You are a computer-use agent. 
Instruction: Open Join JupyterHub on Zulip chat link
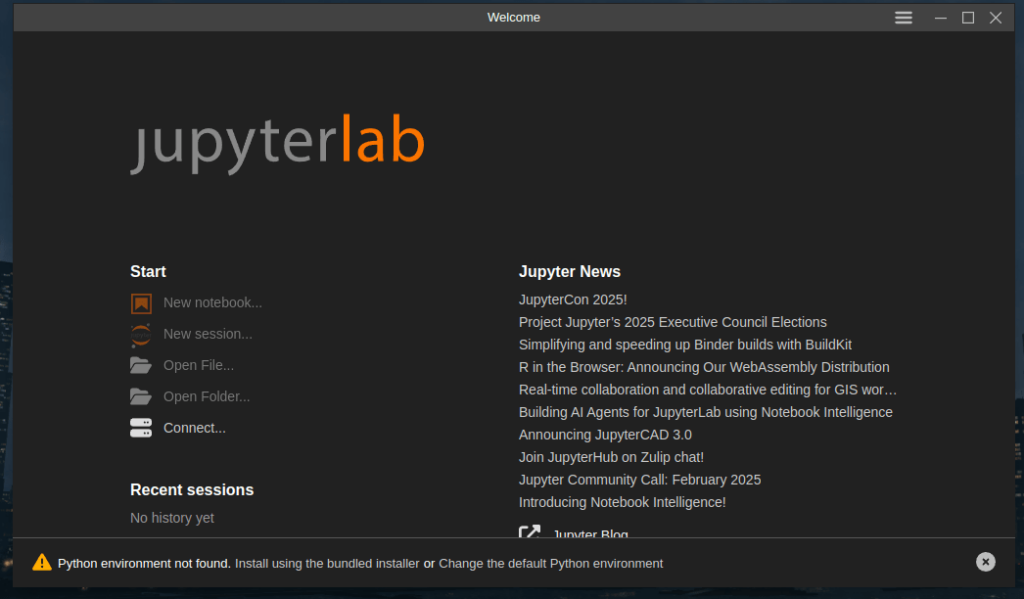611,457
